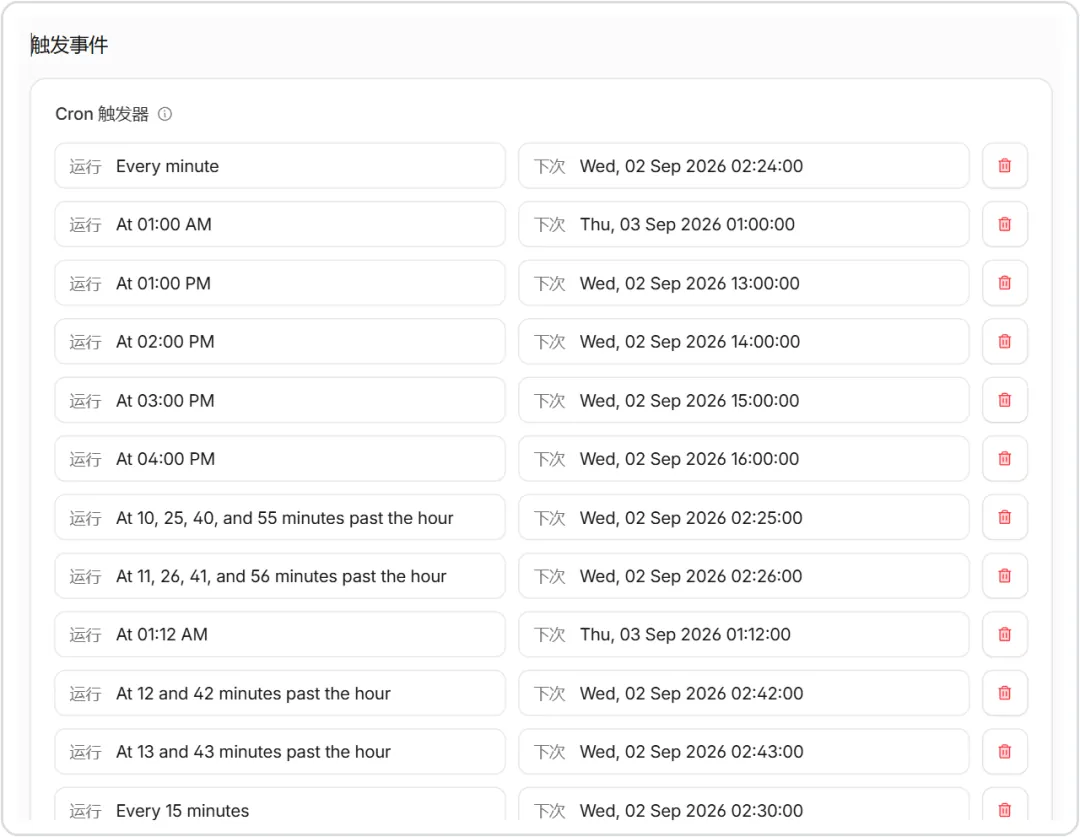Click next run Wed, 02 Sep 2026 02:43:00
The height and width of the screenshot is (837, 1080).
[744, 752]
